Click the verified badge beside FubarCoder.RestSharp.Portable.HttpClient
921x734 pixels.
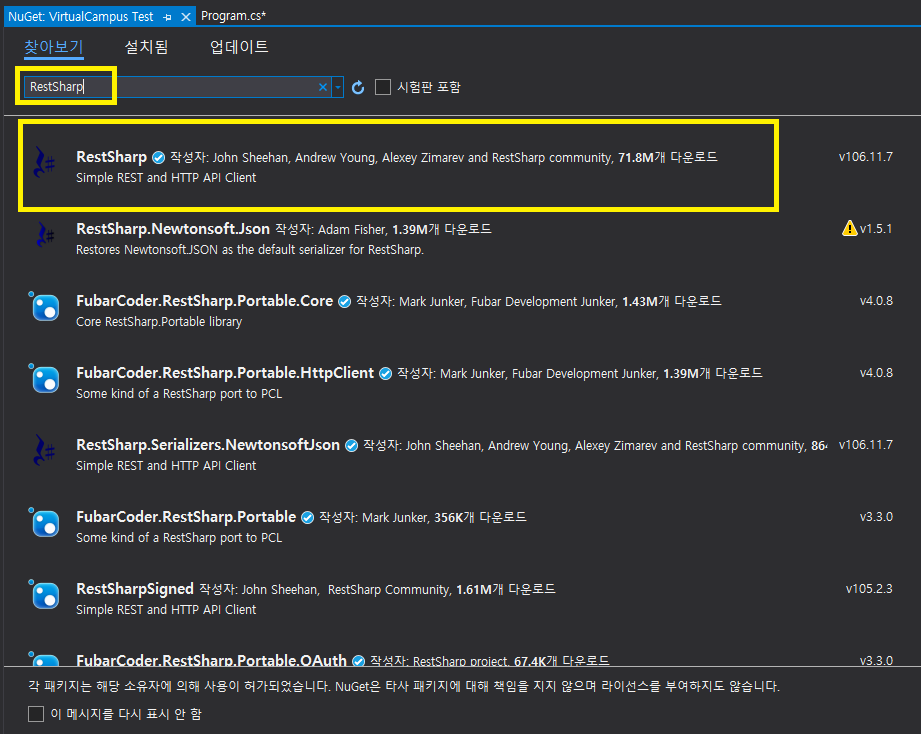385,373
